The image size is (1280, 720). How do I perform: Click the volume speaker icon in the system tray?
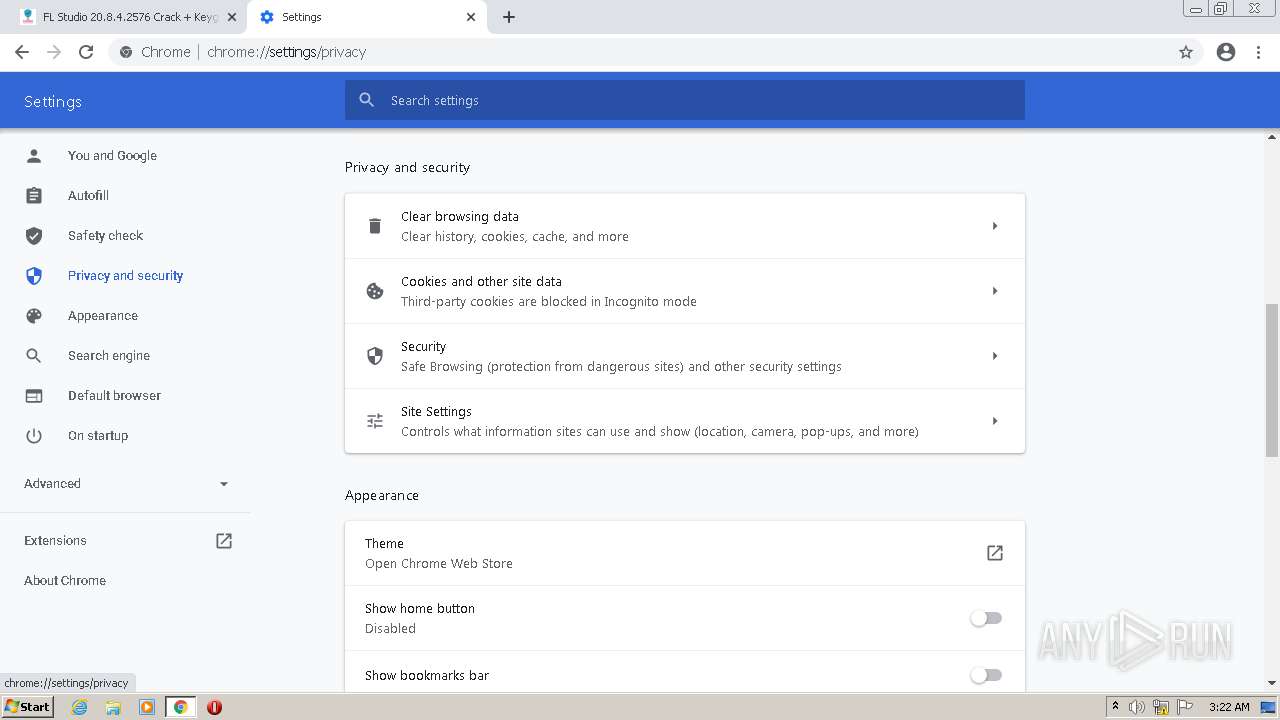(1137, 707)
